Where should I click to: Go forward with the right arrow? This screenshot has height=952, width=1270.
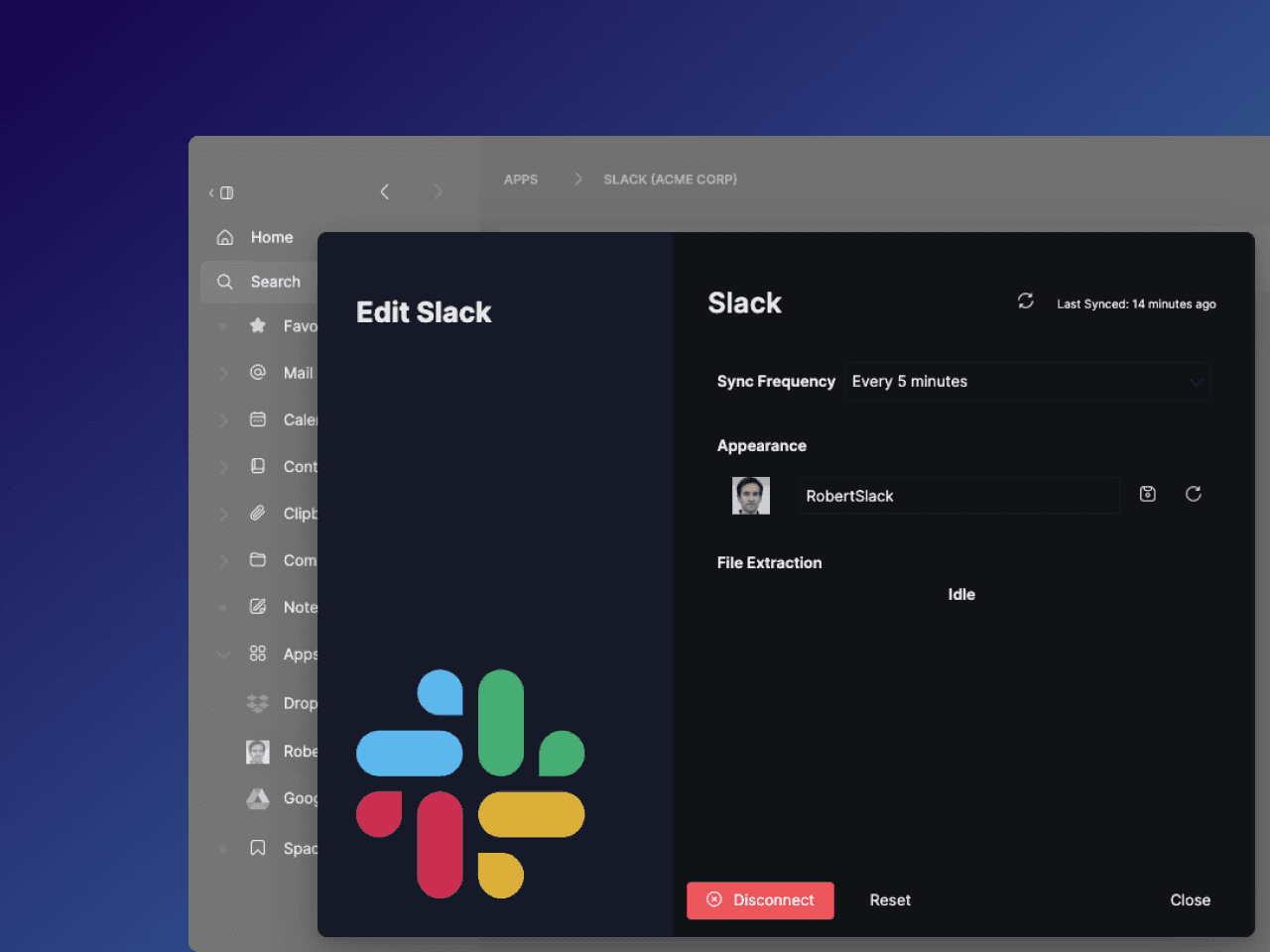438,191
